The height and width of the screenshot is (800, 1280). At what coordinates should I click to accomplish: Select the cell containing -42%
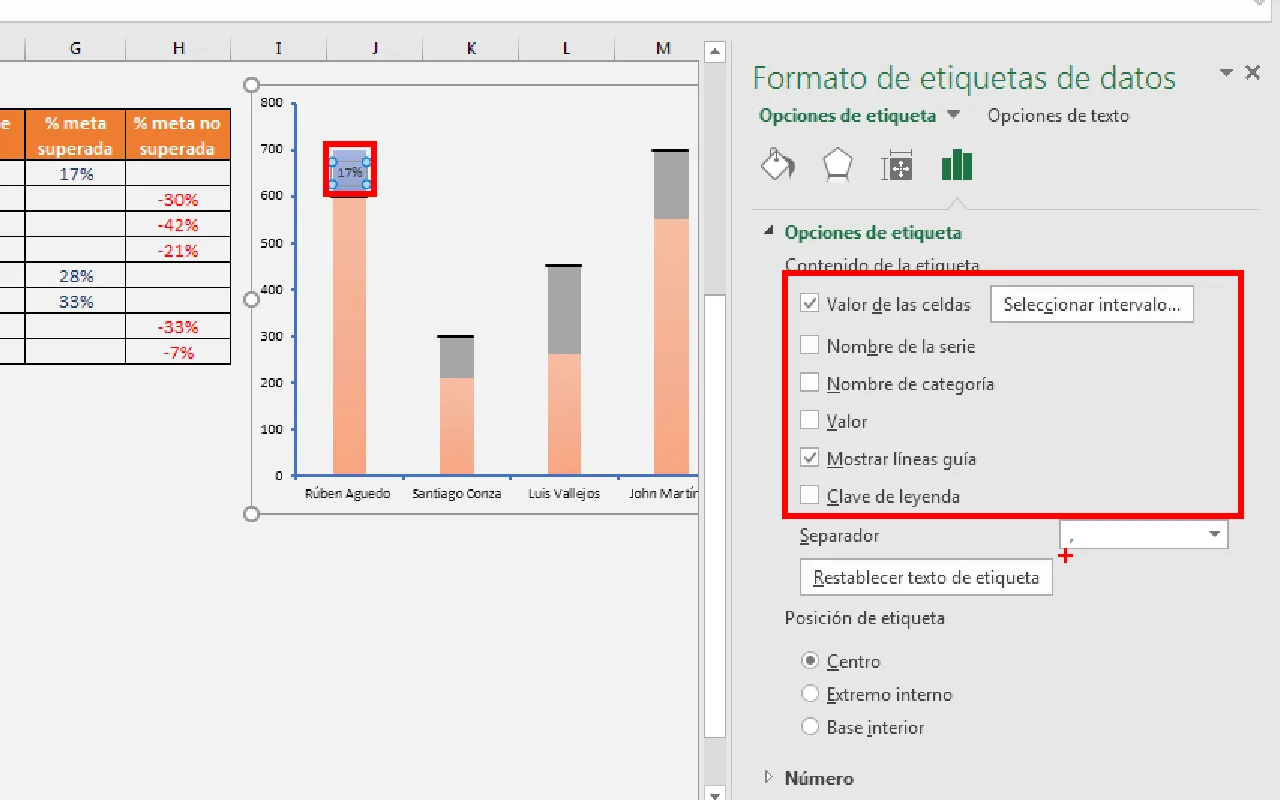tap(179, 225)
